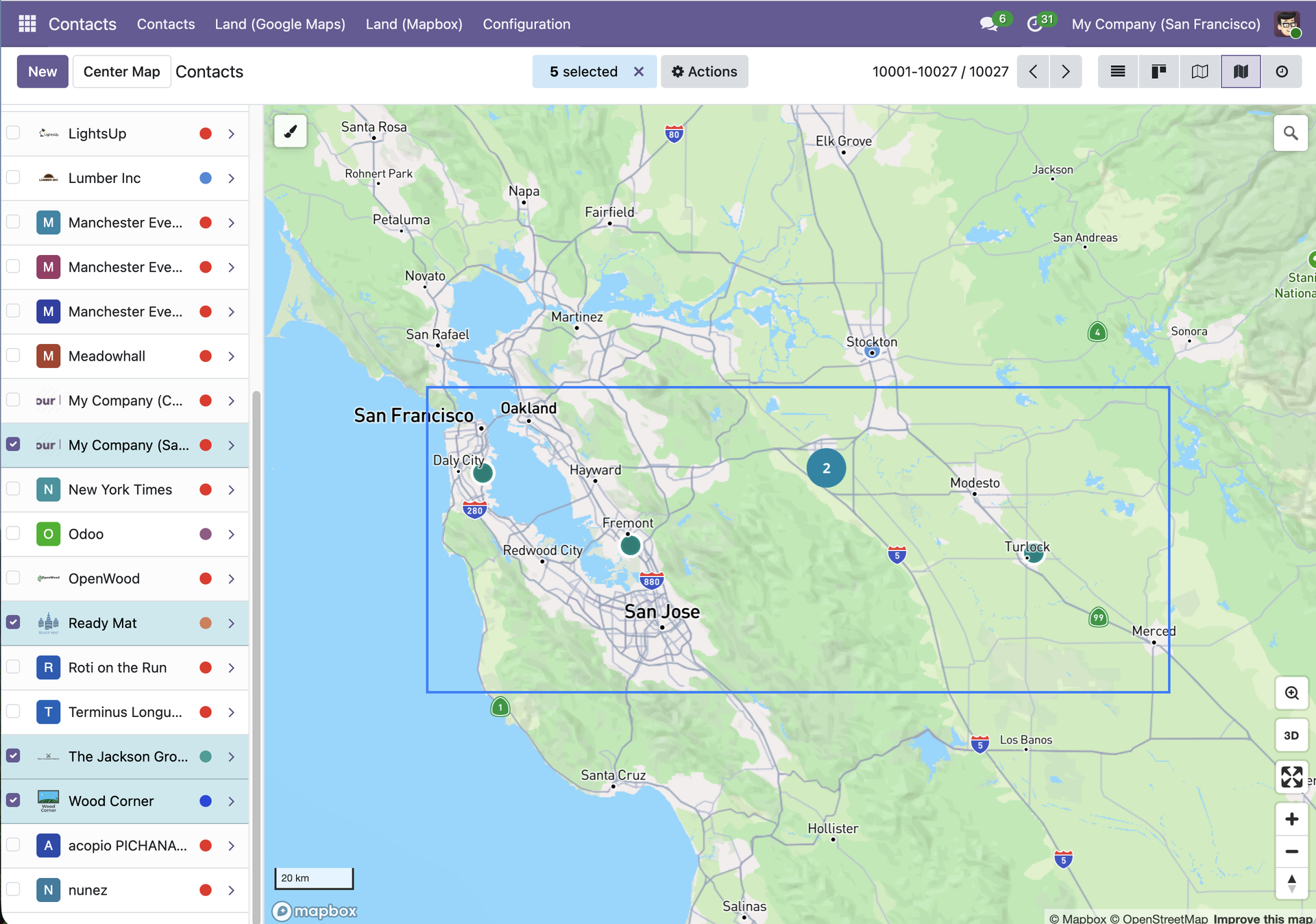The image size is (1316, 924).
Task: Expand the OpenWood row chevron
Action: (x=232, y=579)
